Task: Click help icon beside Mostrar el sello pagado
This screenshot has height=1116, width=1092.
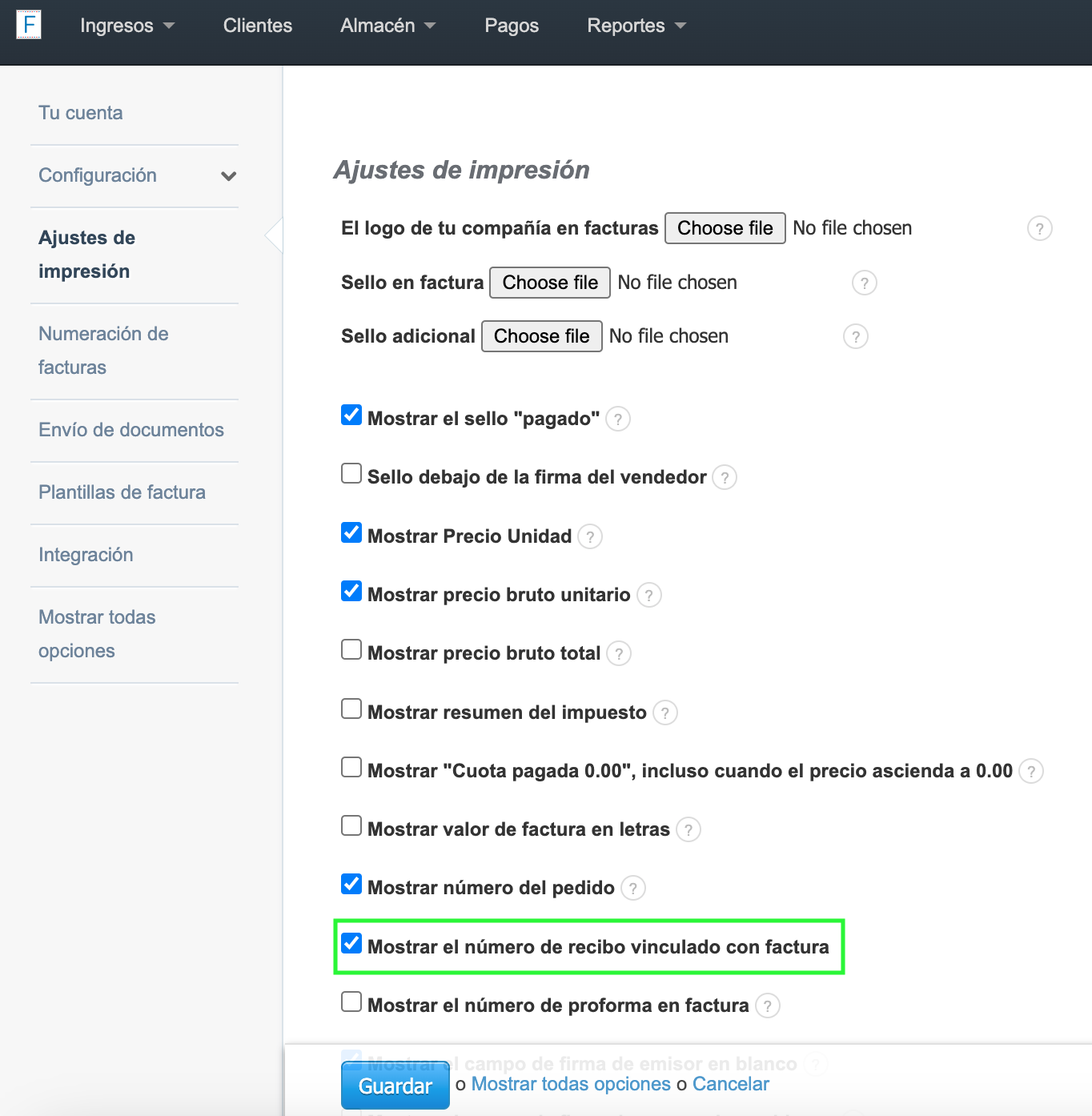Action: click(617, 420)
